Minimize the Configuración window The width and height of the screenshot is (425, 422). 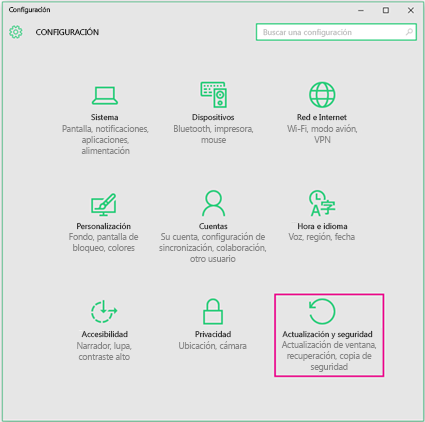(x=361, y=10)
